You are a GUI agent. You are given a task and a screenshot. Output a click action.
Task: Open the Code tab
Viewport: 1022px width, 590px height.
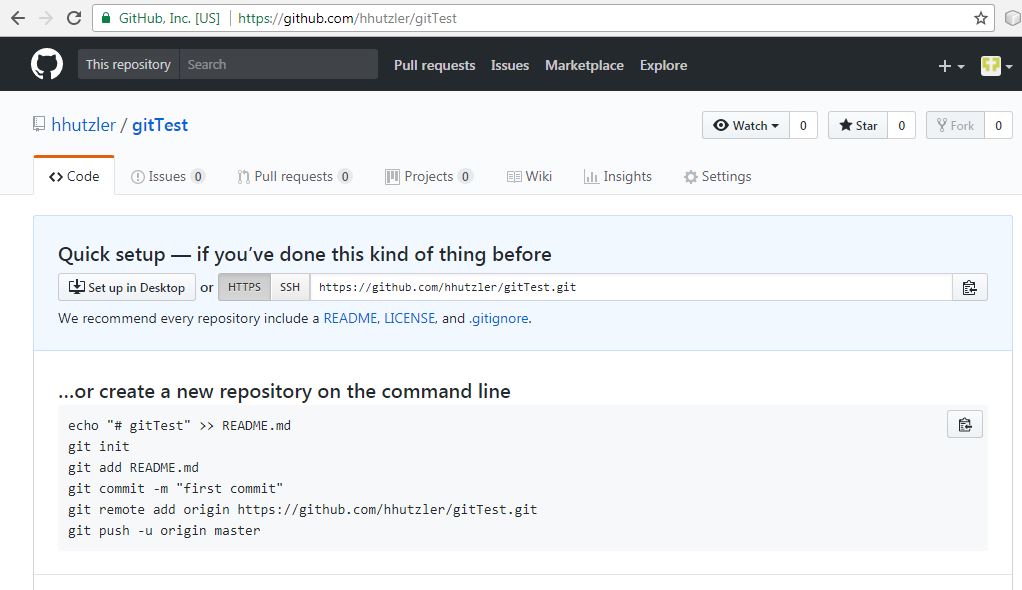point(74,176)
